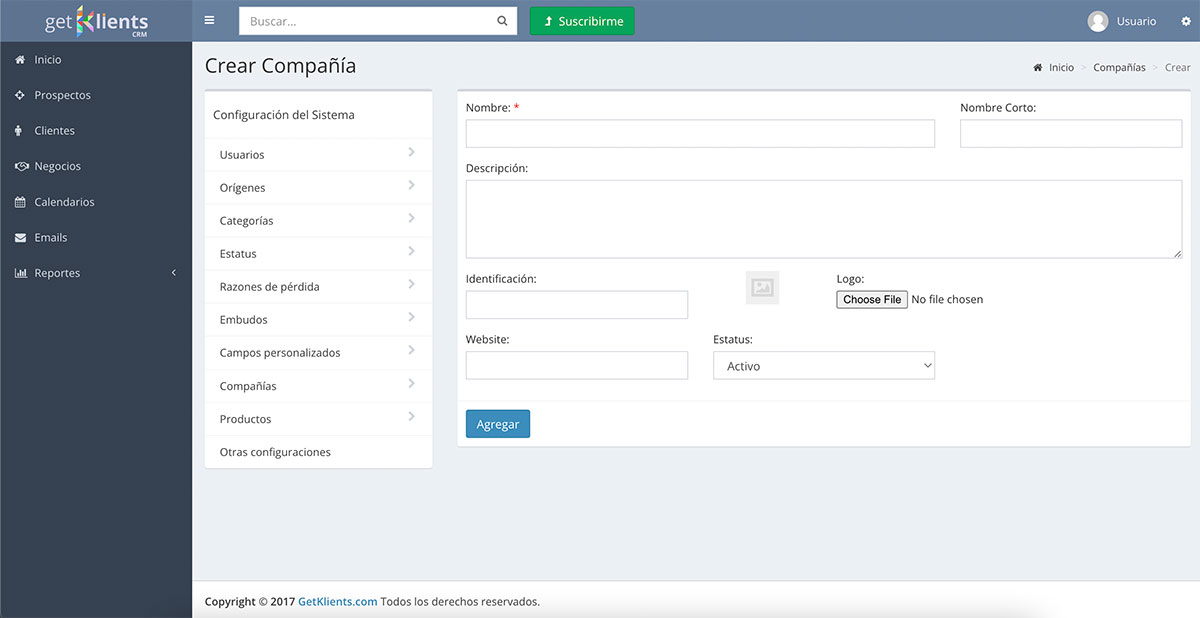The height and width of the screenshot is (618, 1200).
Task: Click the search magnifier icon
Action: 502,21
